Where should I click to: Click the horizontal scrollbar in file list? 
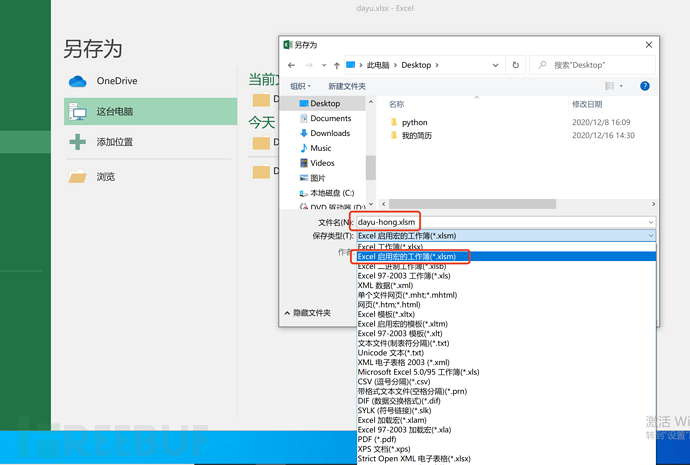click(472, 204)
